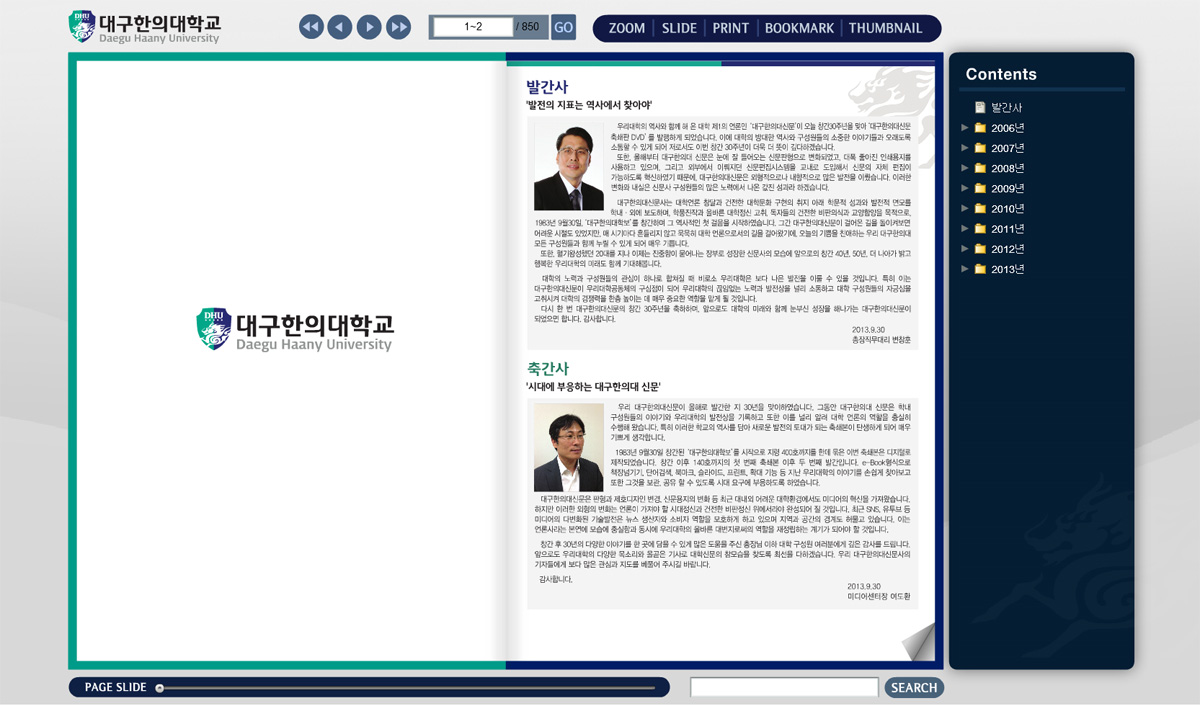Expand the 2012년 tree arrow

964,248
